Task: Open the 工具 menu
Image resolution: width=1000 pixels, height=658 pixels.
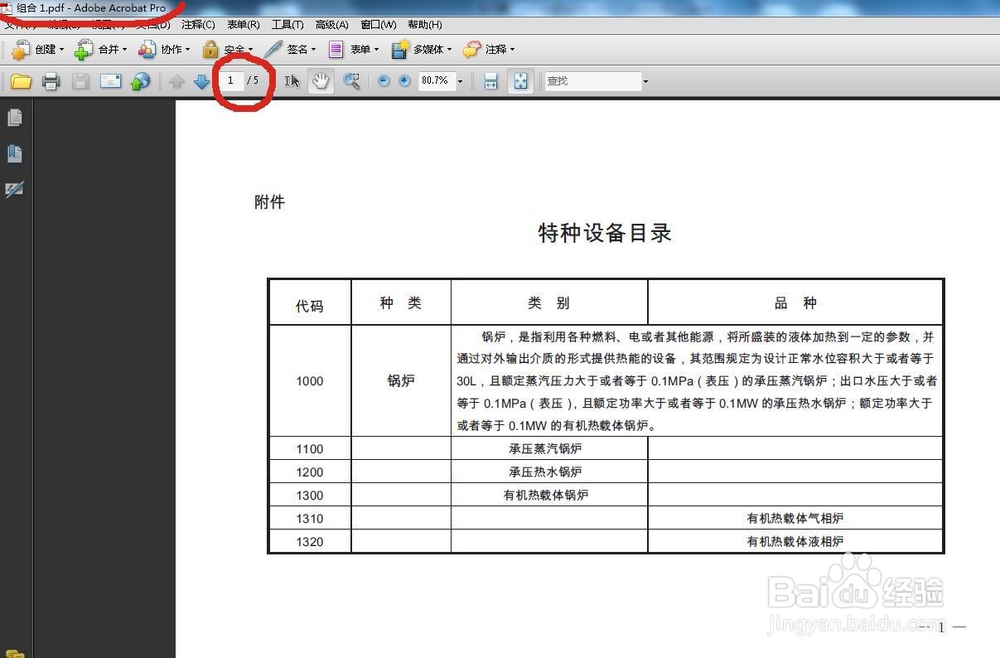Action: tap(288, 24)
